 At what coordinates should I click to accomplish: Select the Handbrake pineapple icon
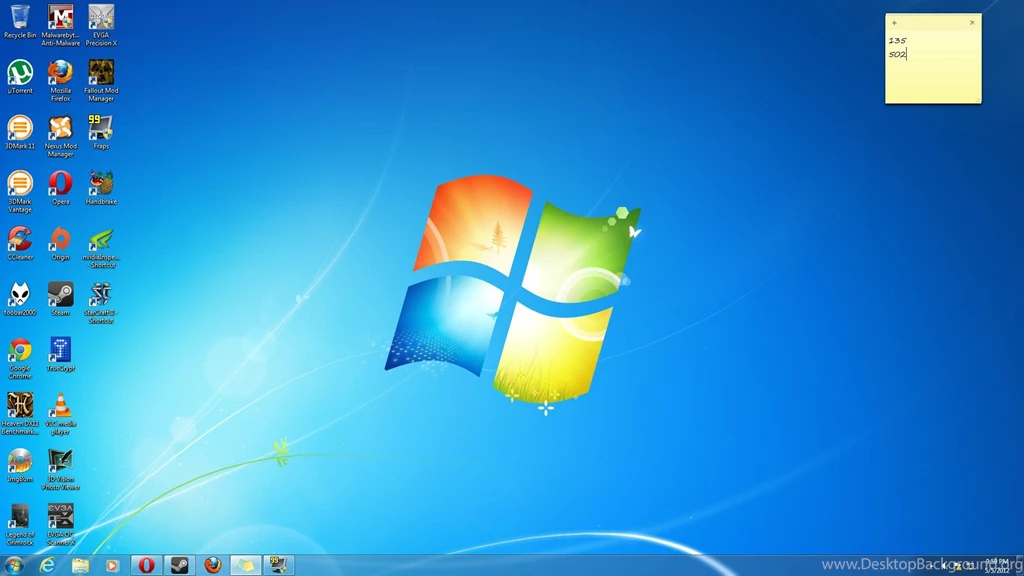(x=101, y=183)
